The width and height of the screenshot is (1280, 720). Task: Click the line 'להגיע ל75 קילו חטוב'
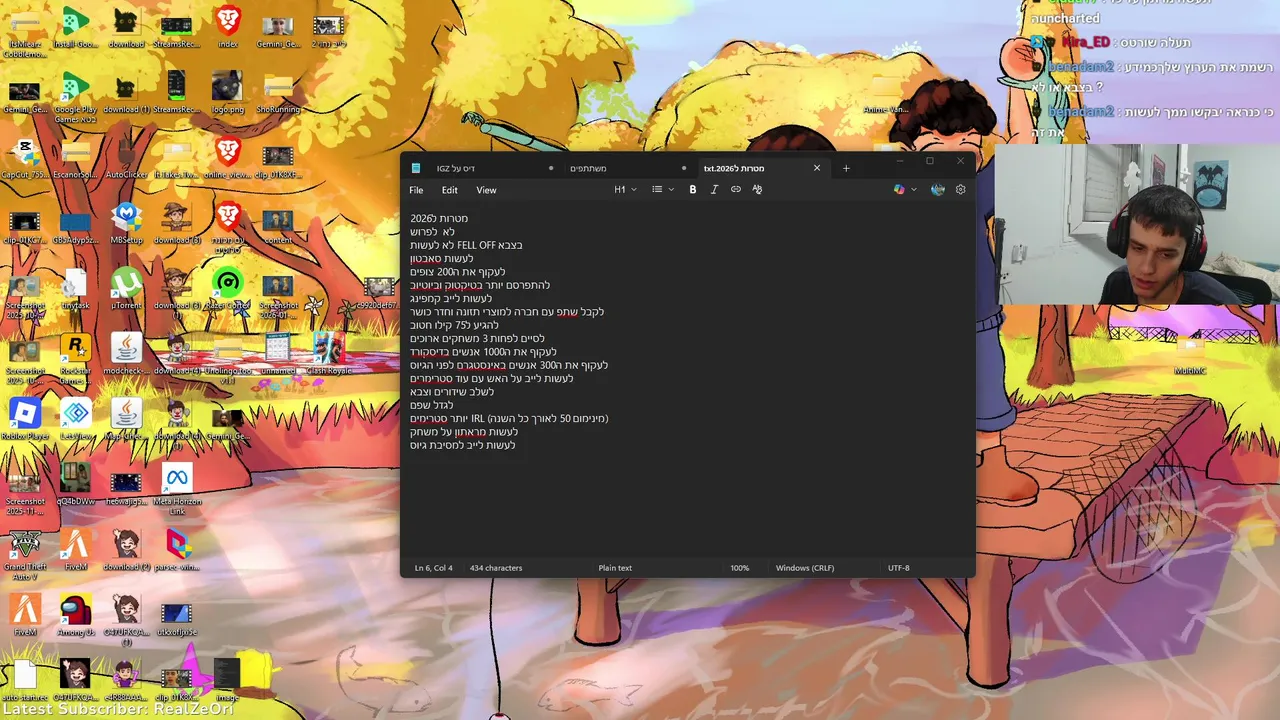pos(454,325)
